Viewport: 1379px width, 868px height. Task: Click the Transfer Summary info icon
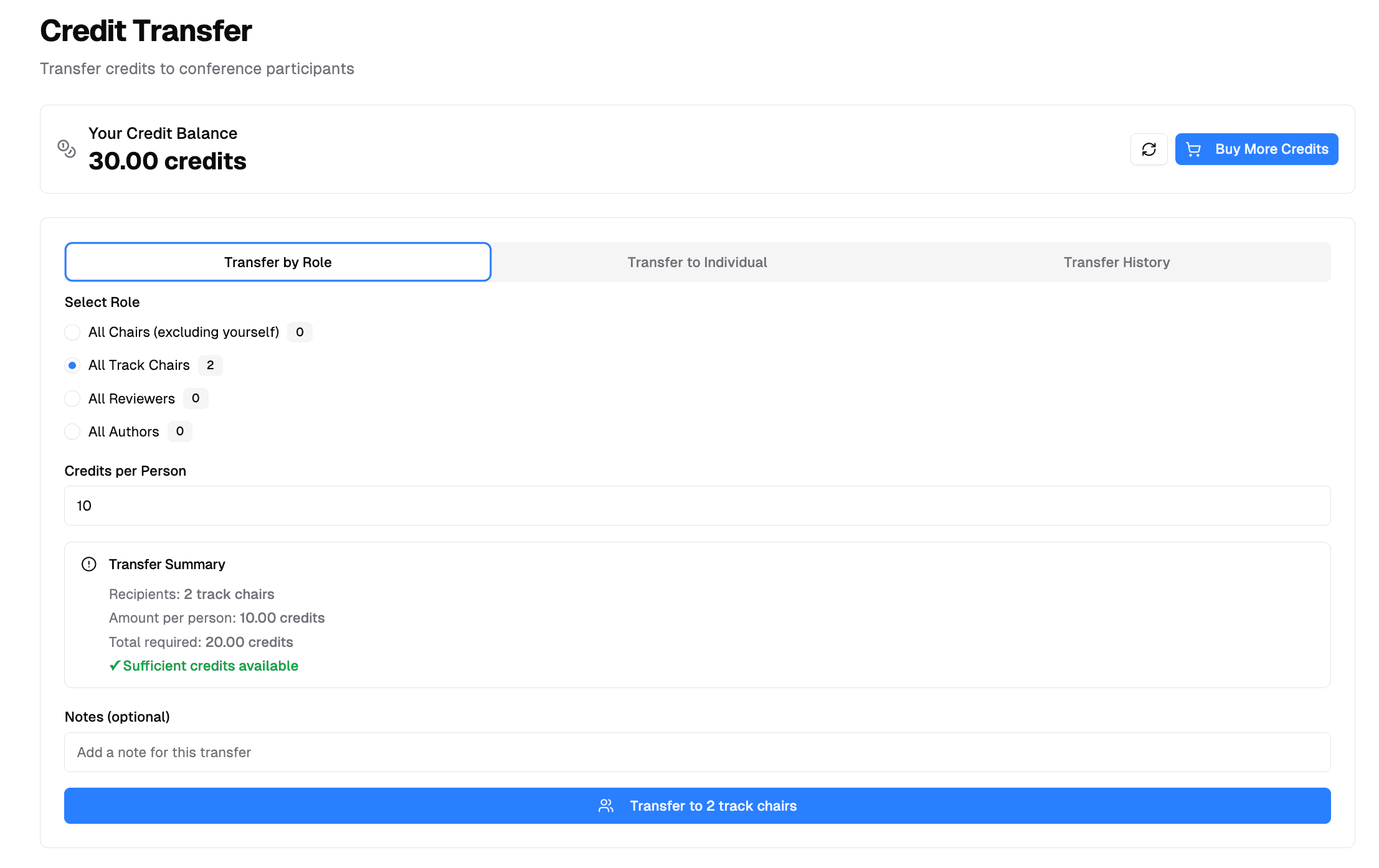tap(89, 564)
